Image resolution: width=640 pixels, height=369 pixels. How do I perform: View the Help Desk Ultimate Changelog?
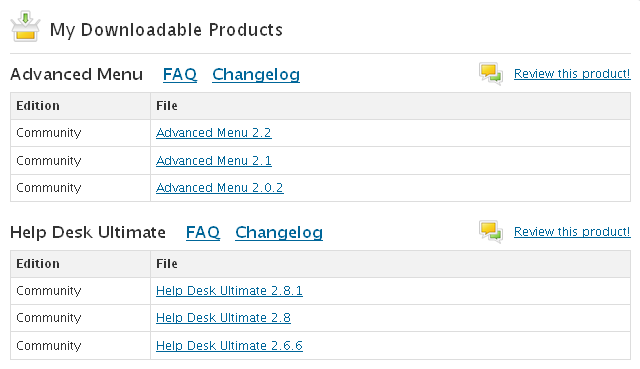tap(279, 233)
